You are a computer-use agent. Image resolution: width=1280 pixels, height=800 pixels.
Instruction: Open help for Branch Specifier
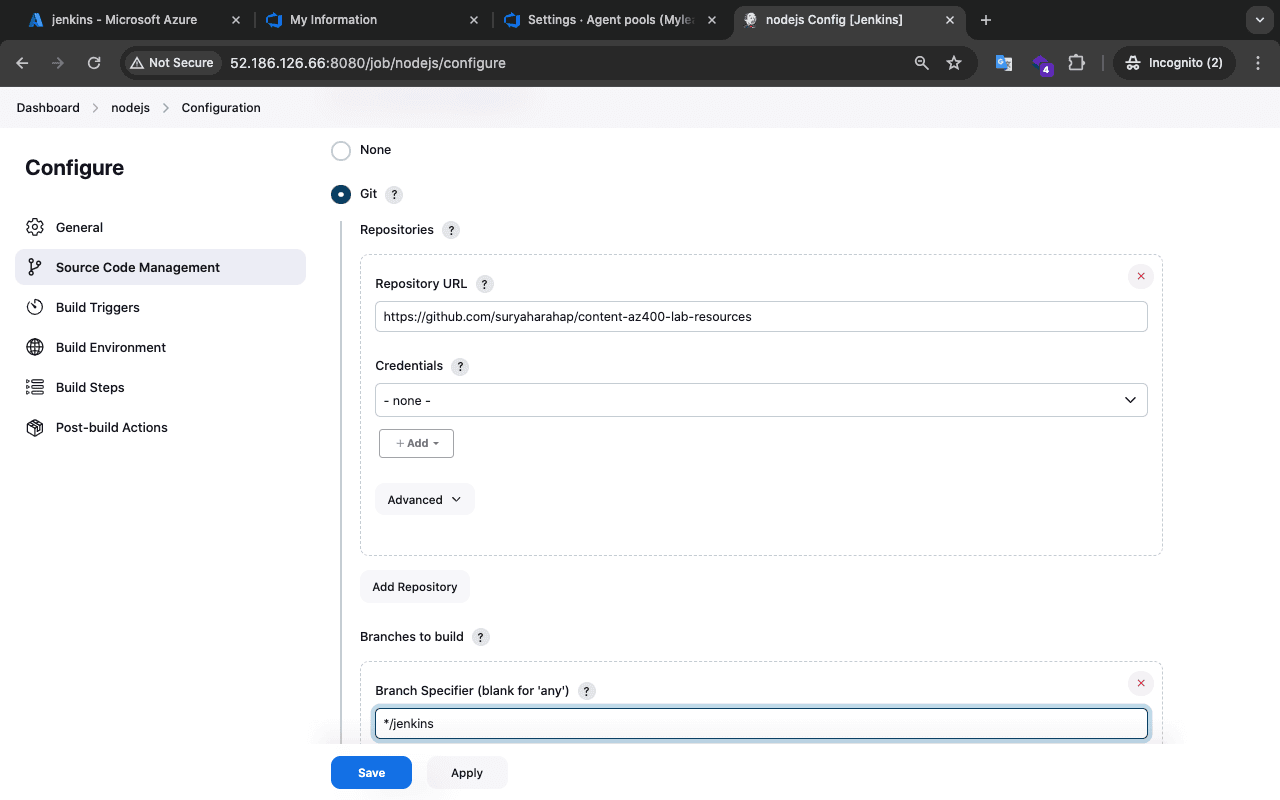(587, 691)
